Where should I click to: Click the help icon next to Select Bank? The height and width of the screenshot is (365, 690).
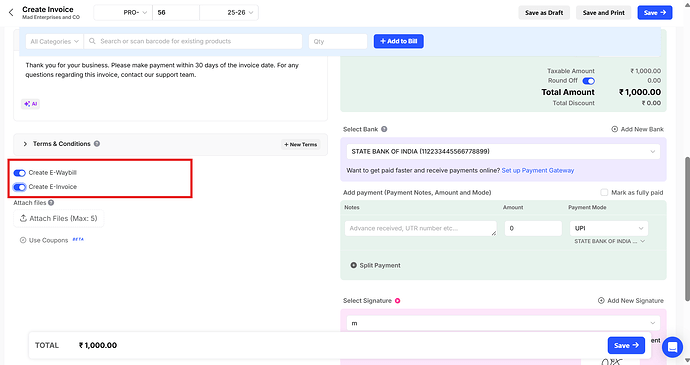[384, 129]
